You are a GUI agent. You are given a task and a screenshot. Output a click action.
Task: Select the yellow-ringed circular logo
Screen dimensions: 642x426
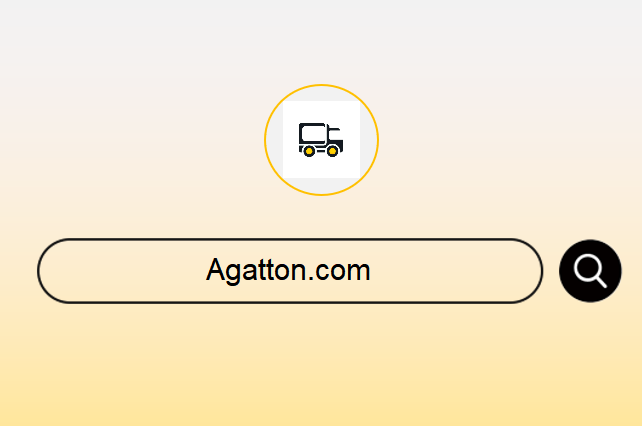click(321, 140)
